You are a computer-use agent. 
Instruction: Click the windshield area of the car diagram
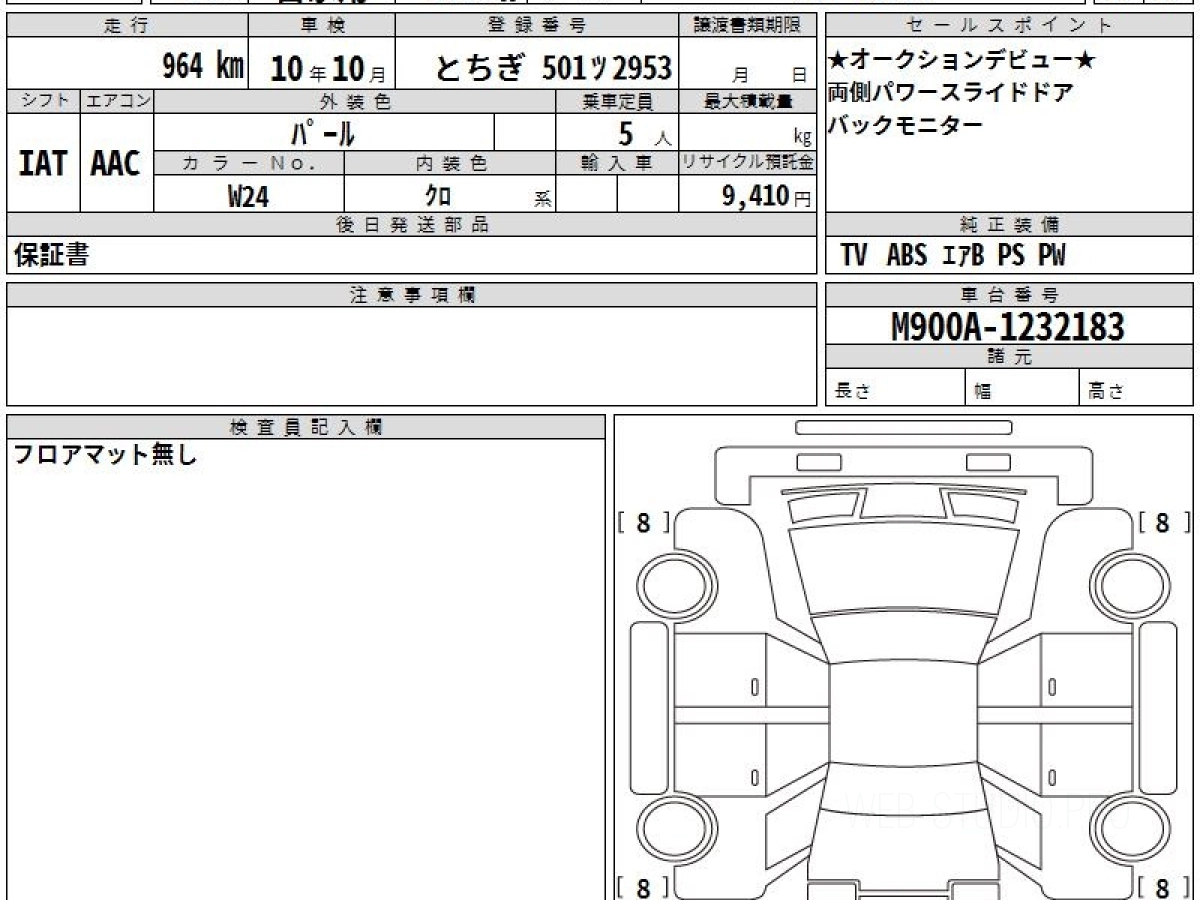900,568
